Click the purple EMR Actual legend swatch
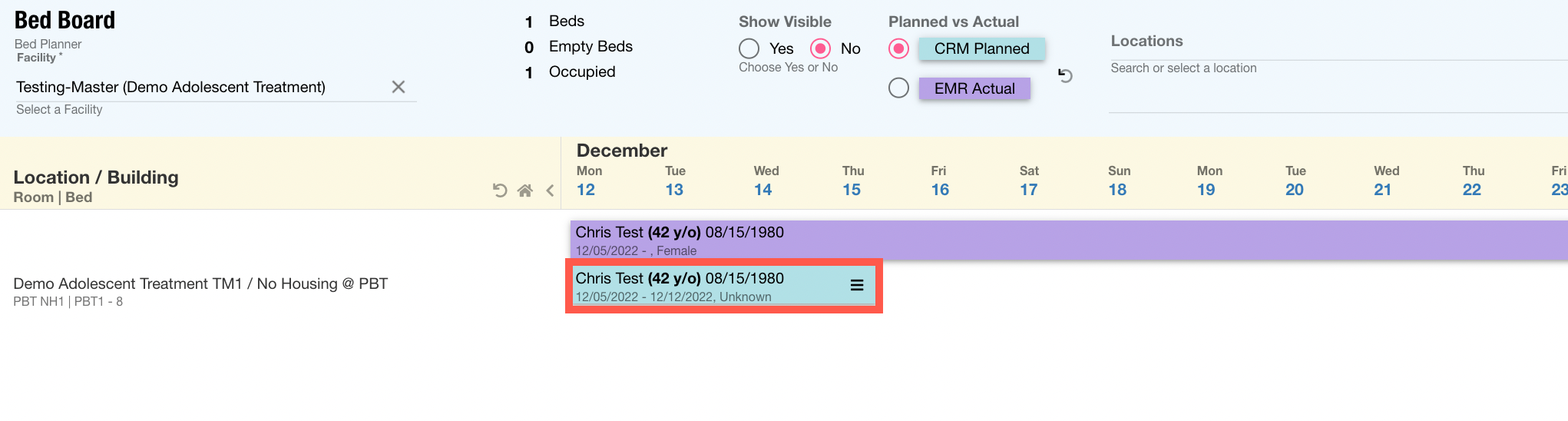1568x421 pixels. pyautogui.click(x=974, y=88)
